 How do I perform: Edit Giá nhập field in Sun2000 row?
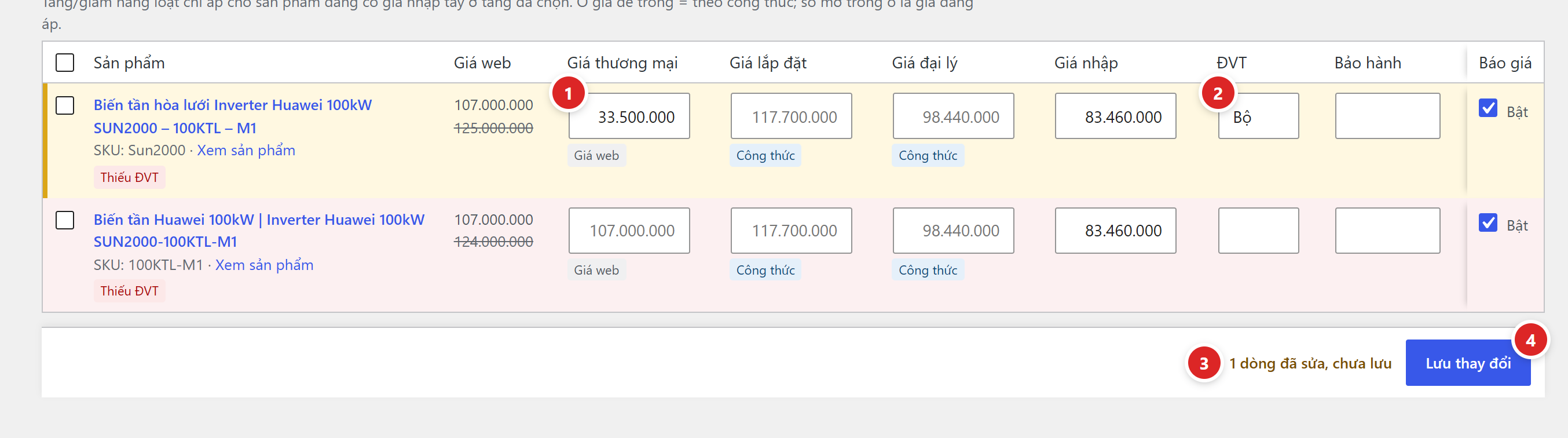pyautogui.click(x=1115, y=116)
